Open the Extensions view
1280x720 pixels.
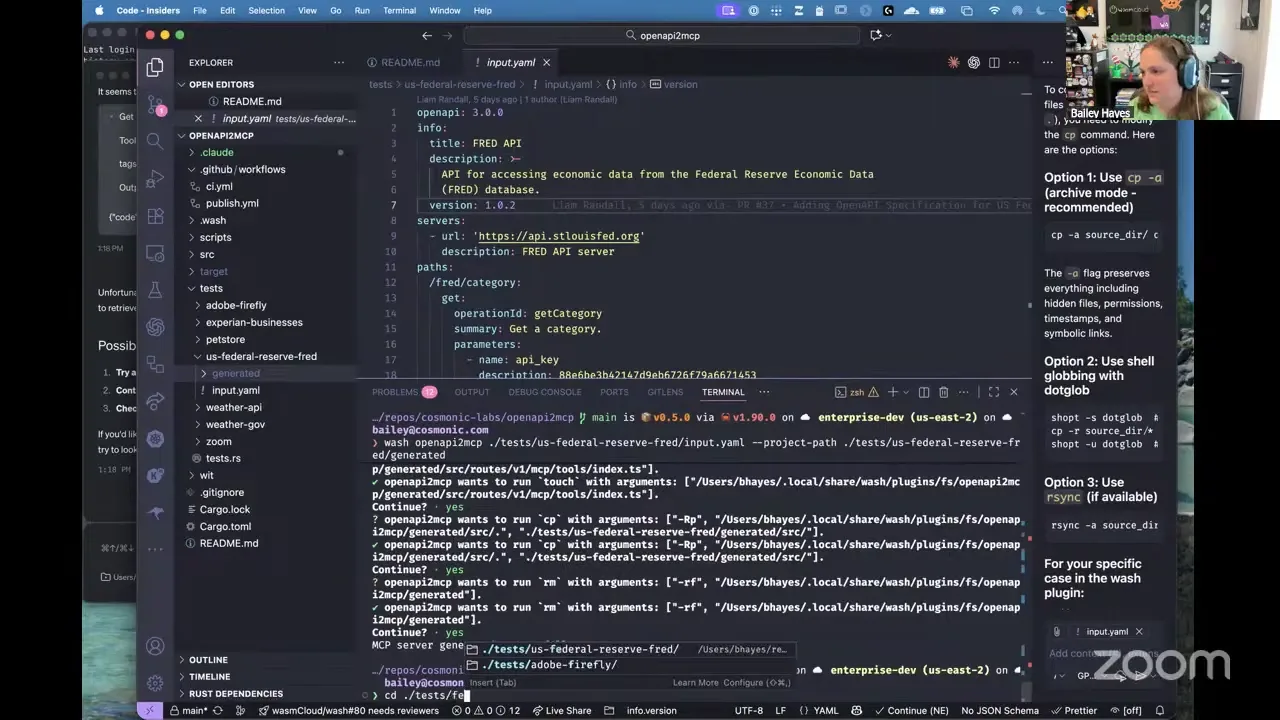155,216
